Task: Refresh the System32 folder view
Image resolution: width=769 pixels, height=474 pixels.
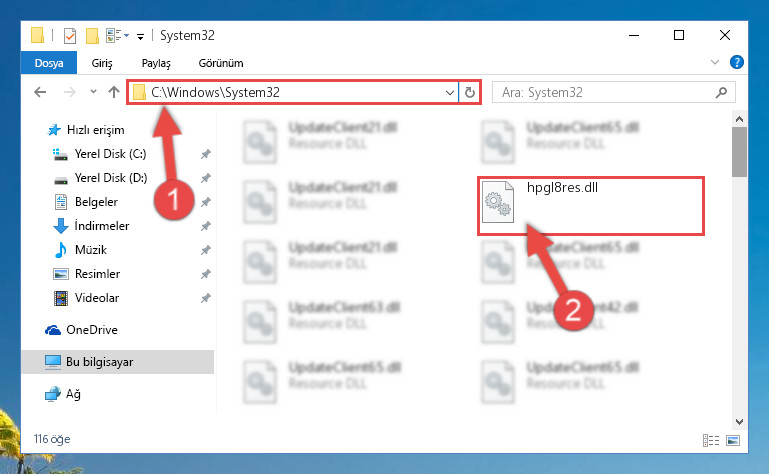Action: pyautogui.click(x=469, y=92)
